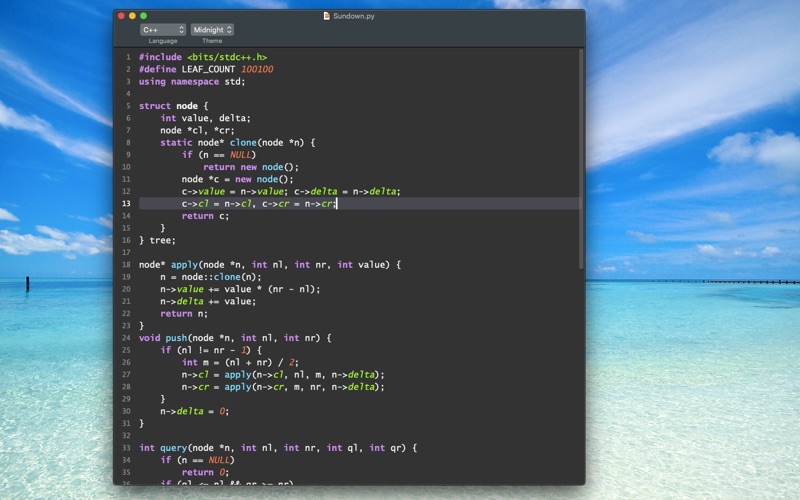Click the yellow minimize window button

pos(133,16)
